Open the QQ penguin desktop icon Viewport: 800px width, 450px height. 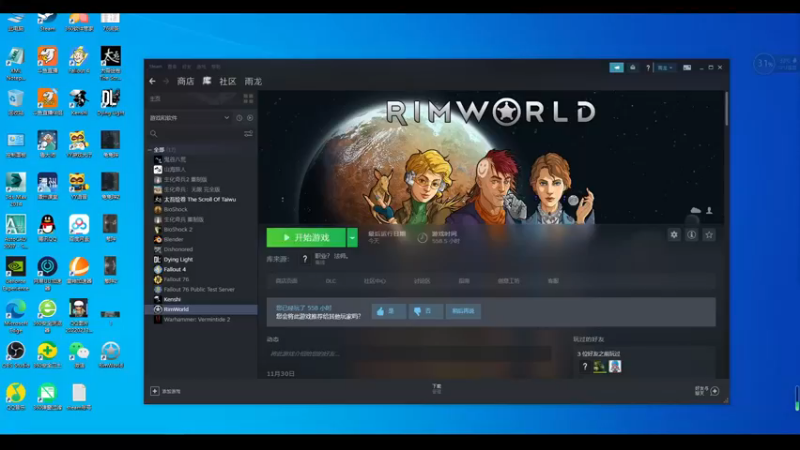point(47,228)
